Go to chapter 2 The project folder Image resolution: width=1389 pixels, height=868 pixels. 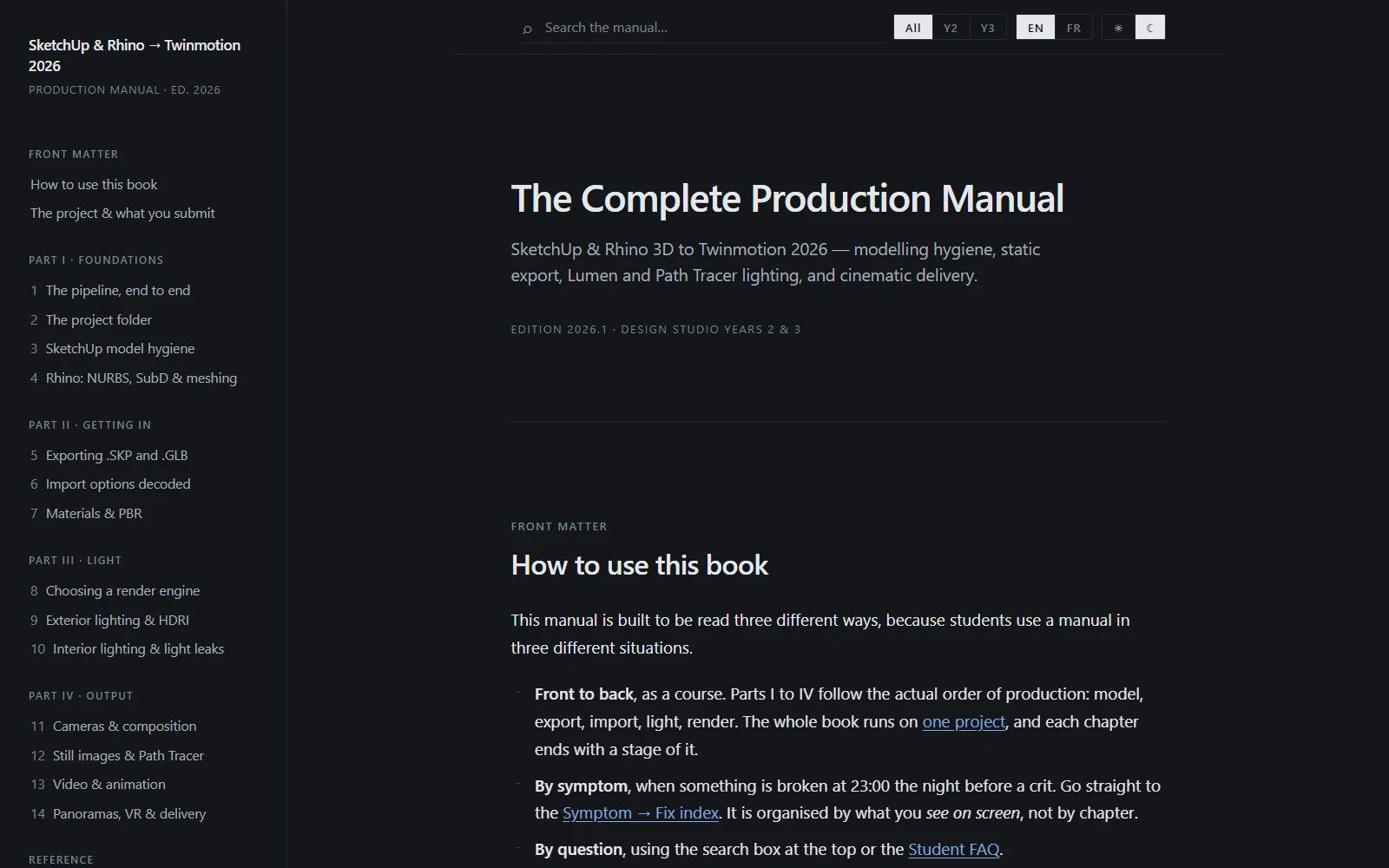(x=91, y=320)
